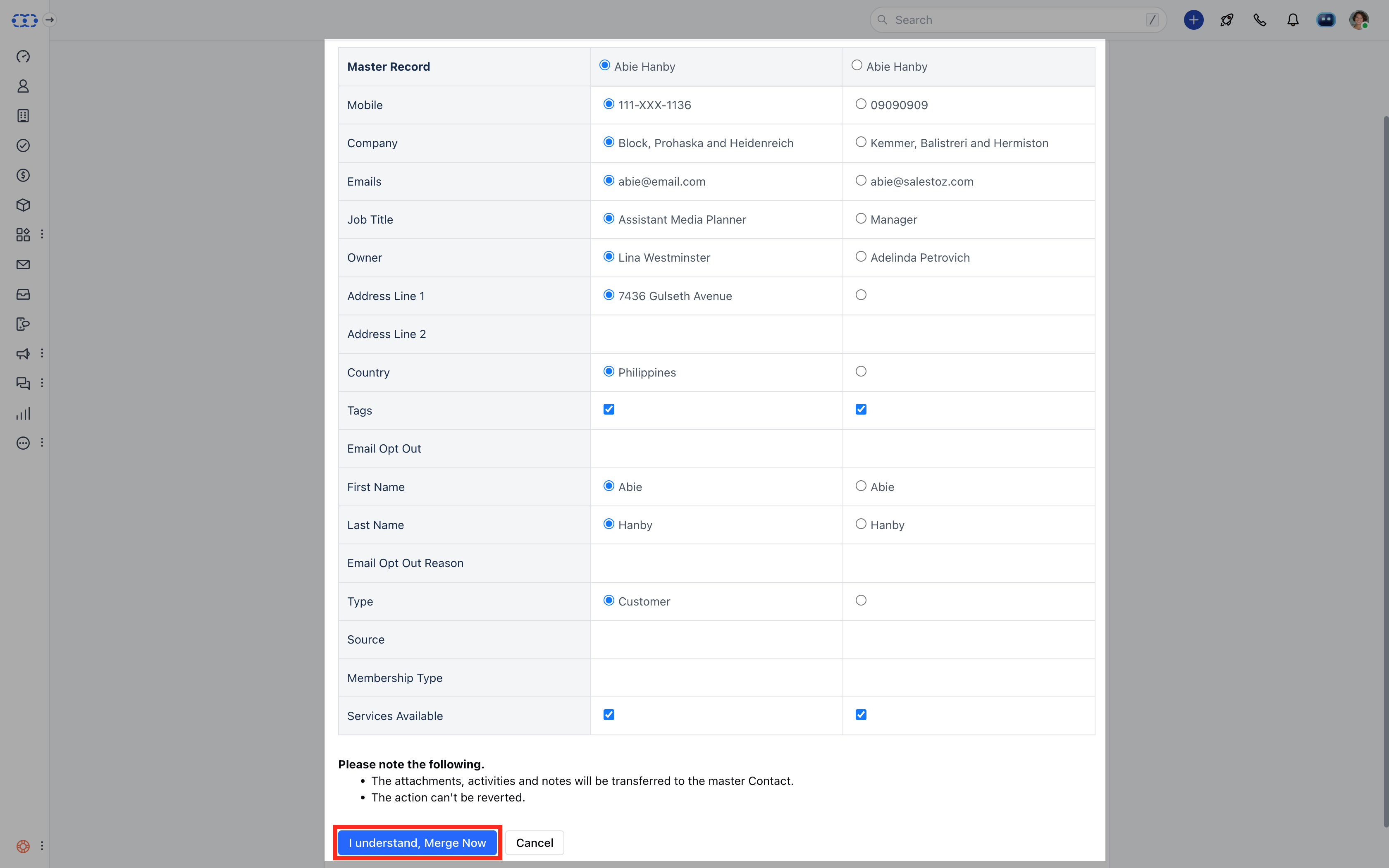Viewport: 1389px width, 868px height.
Task: Select second Abie Hanby as master record
Action: click(x=857, y=65)
